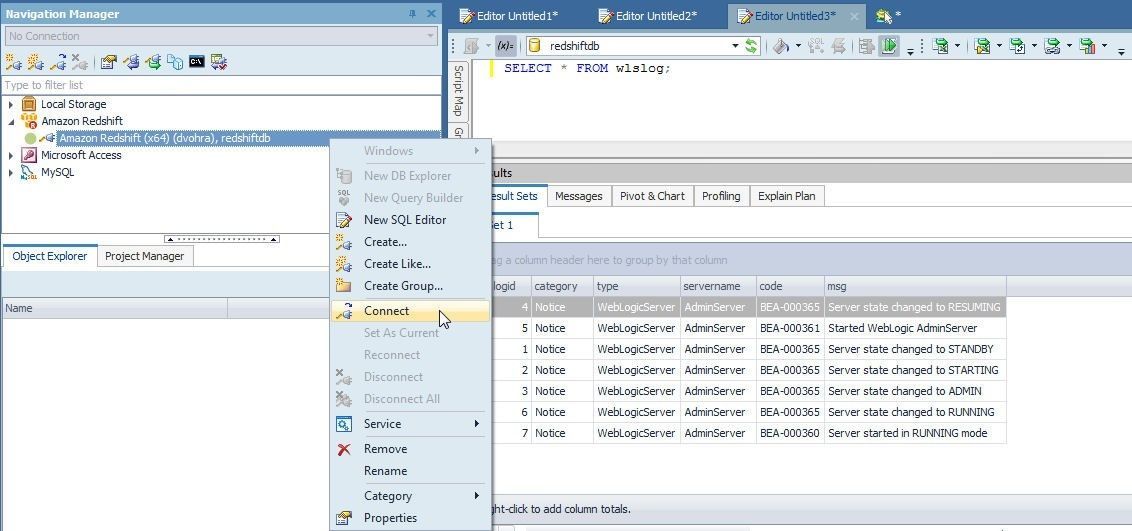1132x531 pixels.
Task: Open the Service submenu in context menu
Action: coord(410,424)
